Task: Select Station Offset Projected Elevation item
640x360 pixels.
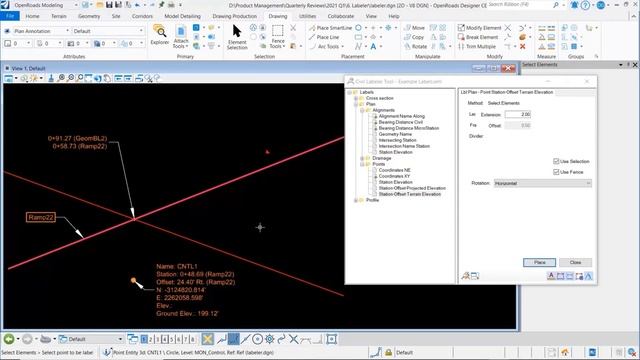Action: [x=412, y=188]
